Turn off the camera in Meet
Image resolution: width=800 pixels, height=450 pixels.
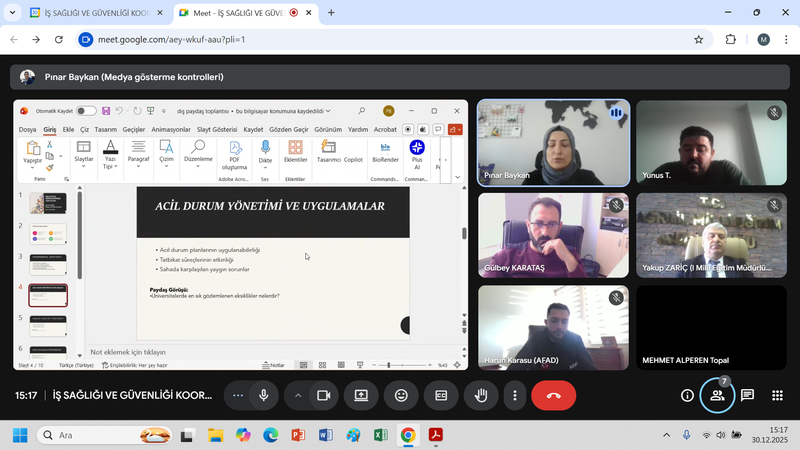323,395
